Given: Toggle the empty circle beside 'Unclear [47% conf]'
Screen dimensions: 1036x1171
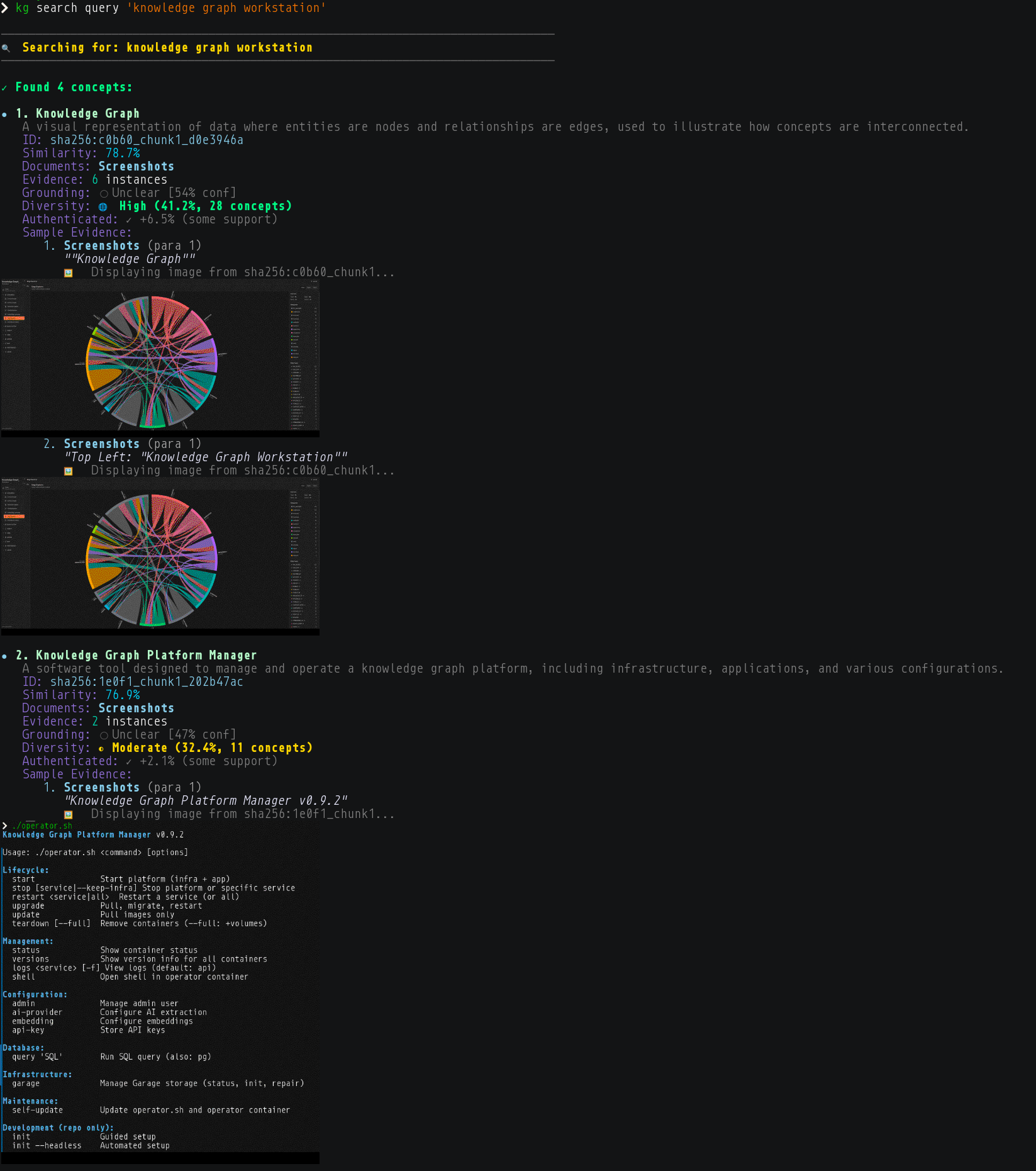Looking at the screenshot, I should pyautogui.click(x=104, y=734).
